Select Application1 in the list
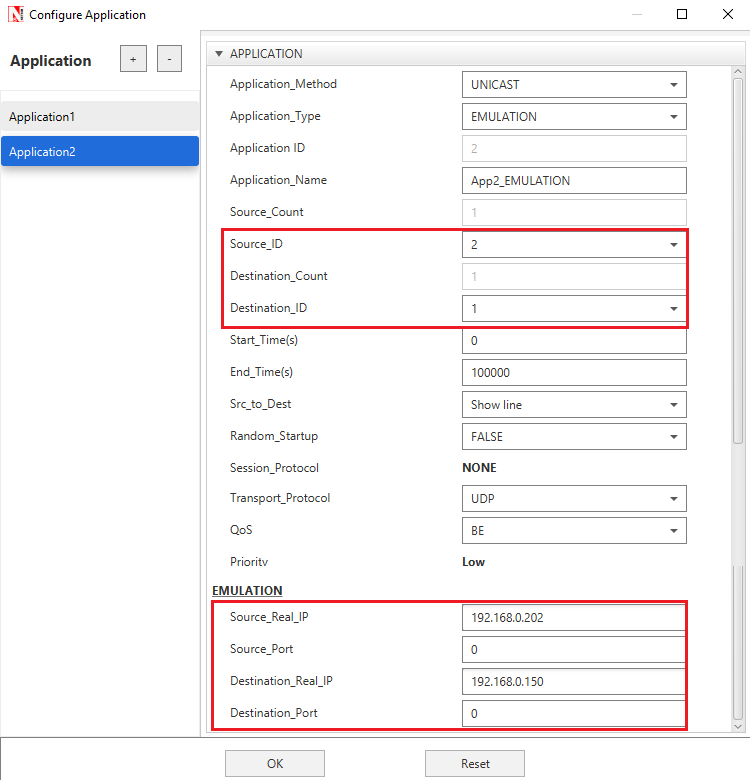 tap(100, 117)
